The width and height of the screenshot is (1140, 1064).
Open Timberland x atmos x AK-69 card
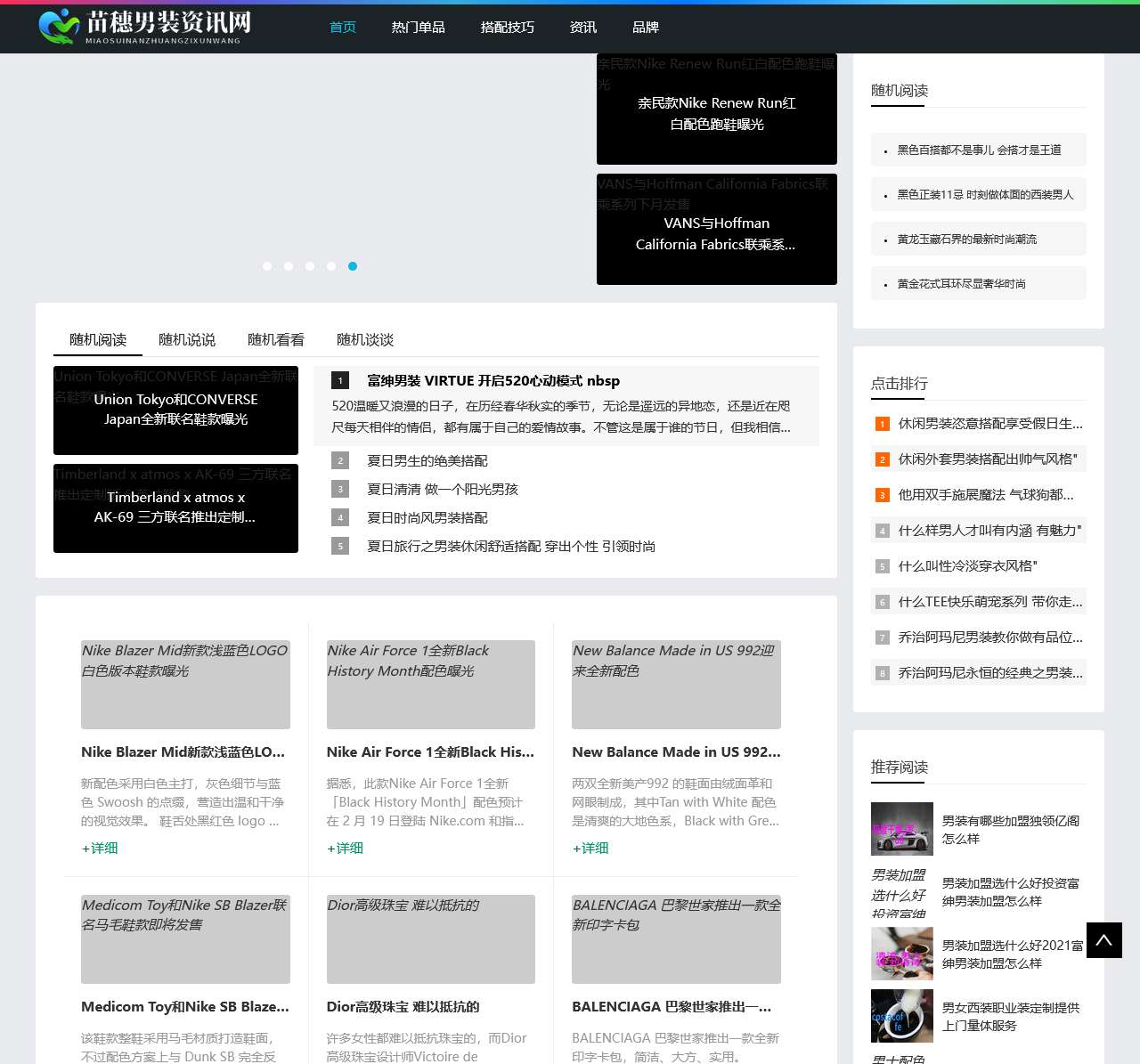tap(175, 508)
